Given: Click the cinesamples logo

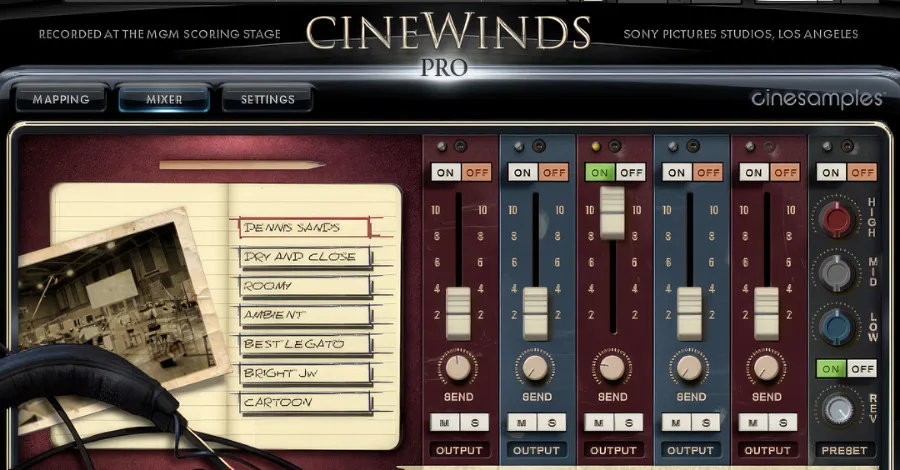Looking at the screenshot, I should (x=817, y=99).
